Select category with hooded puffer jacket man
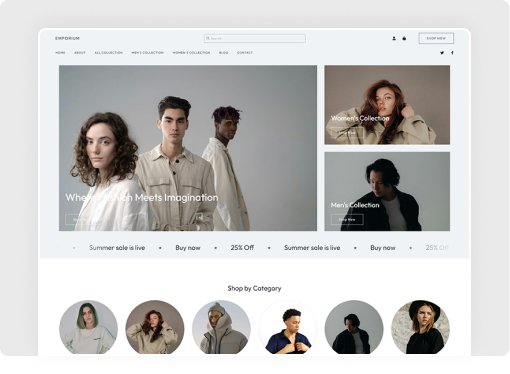Viewport: 510px width, 374px height. point(221,327)
